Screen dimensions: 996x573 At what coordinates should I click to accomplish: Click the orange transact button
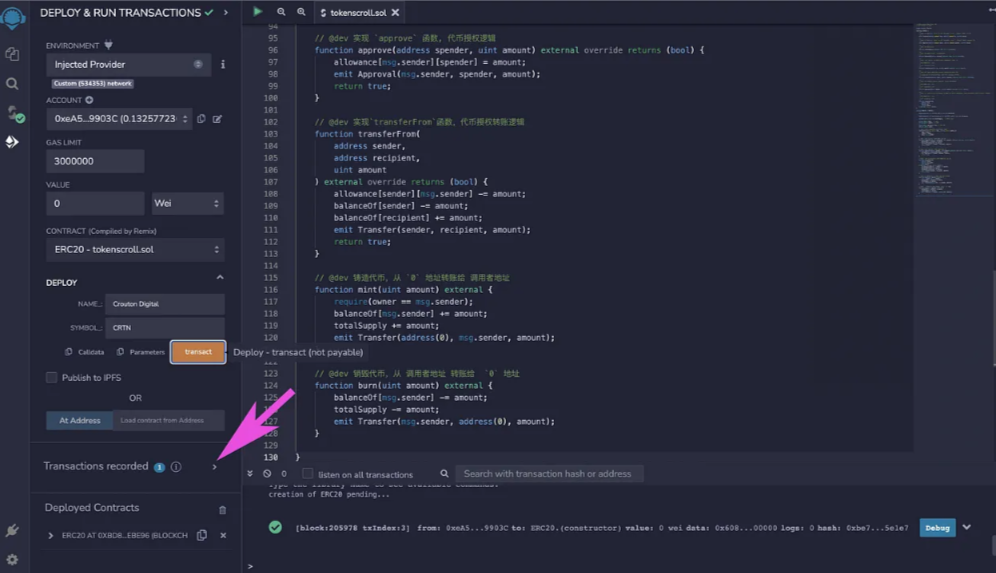click(x=198, y=352)
